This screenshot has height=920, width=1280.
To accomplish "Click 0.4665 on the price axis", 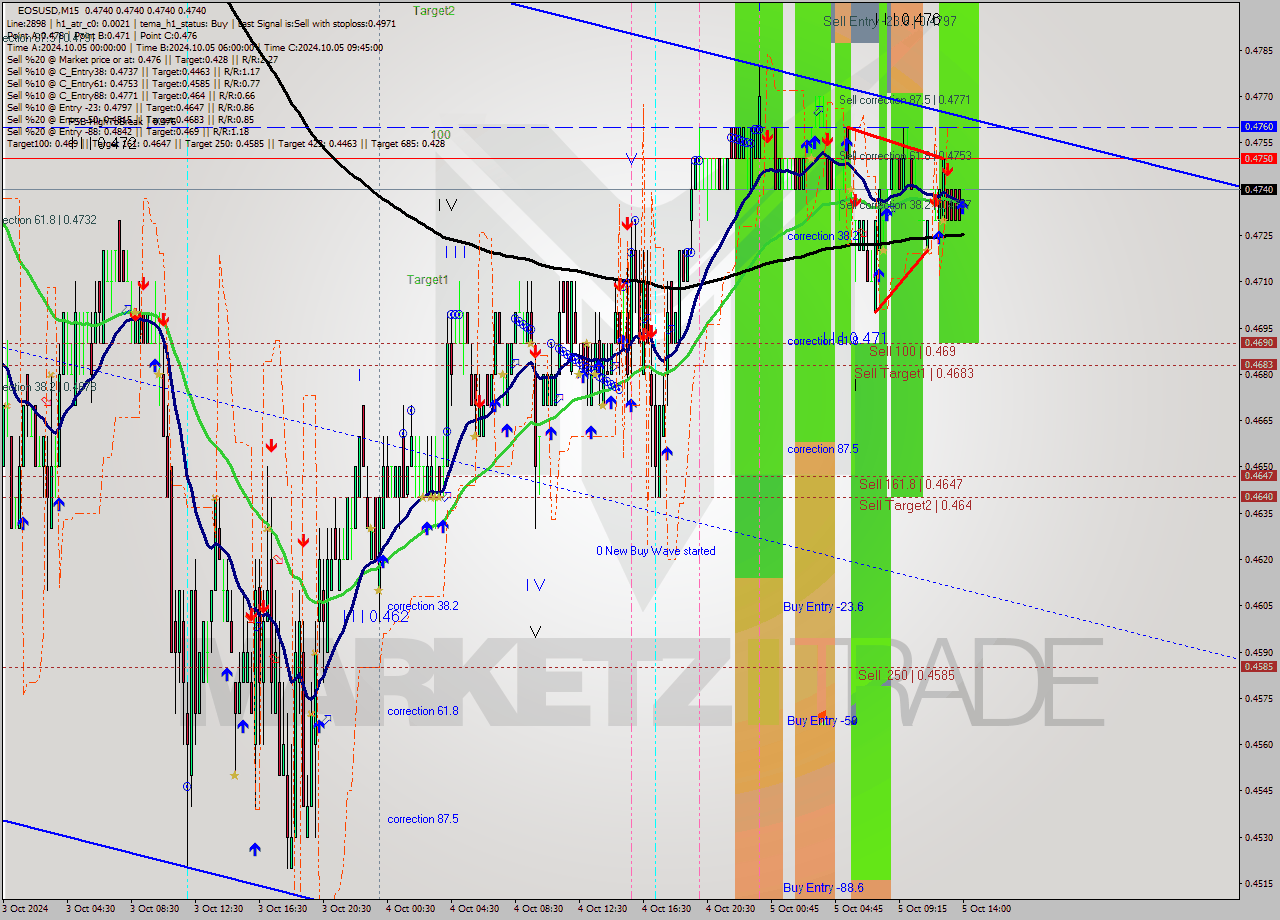I will 1258,420.
